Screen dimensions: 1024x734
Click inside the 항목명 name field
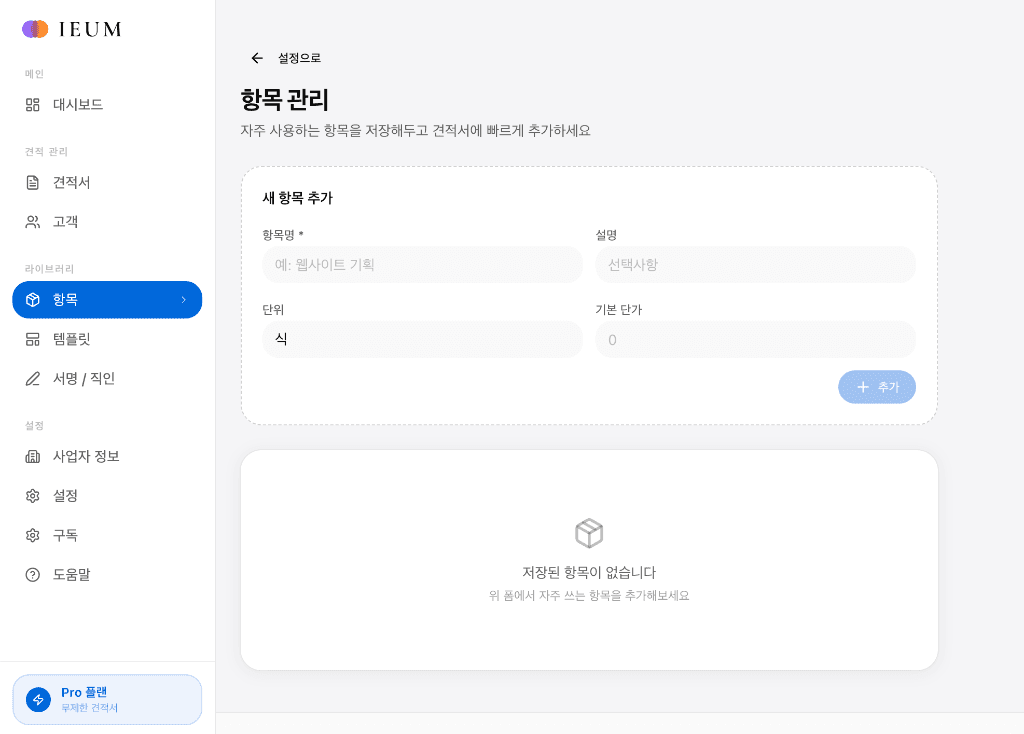[421, 264]
